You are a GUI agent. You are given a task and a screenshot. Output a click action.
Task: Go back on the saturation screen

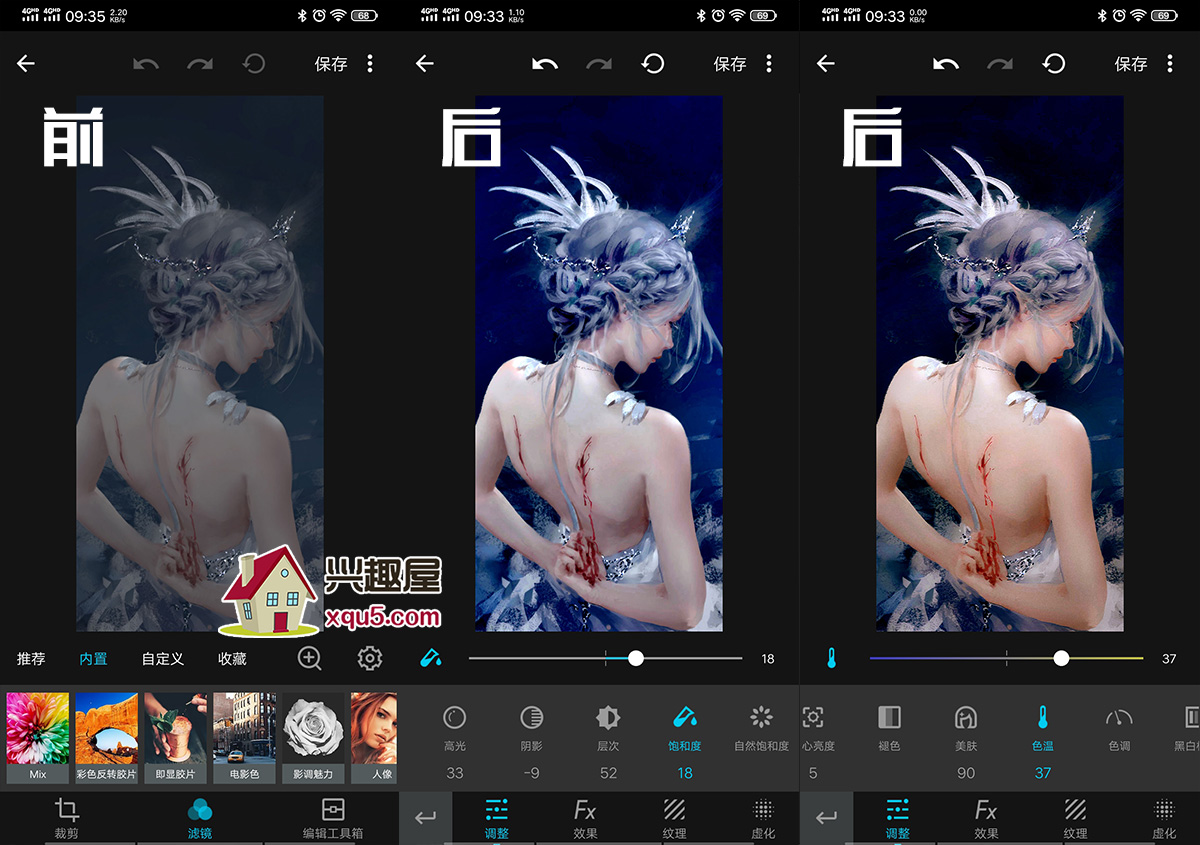(425, 64)
